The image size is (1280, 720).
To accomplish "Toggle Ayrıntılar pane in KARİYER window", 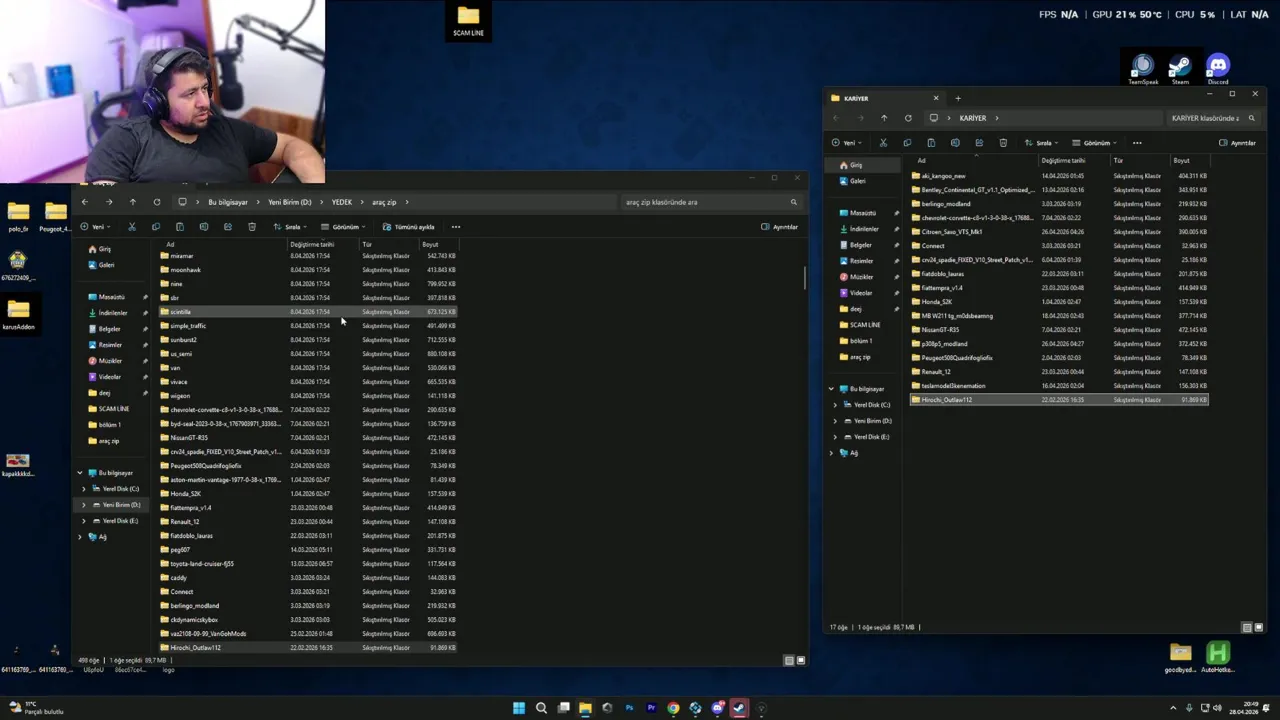I will (1238, 143).
